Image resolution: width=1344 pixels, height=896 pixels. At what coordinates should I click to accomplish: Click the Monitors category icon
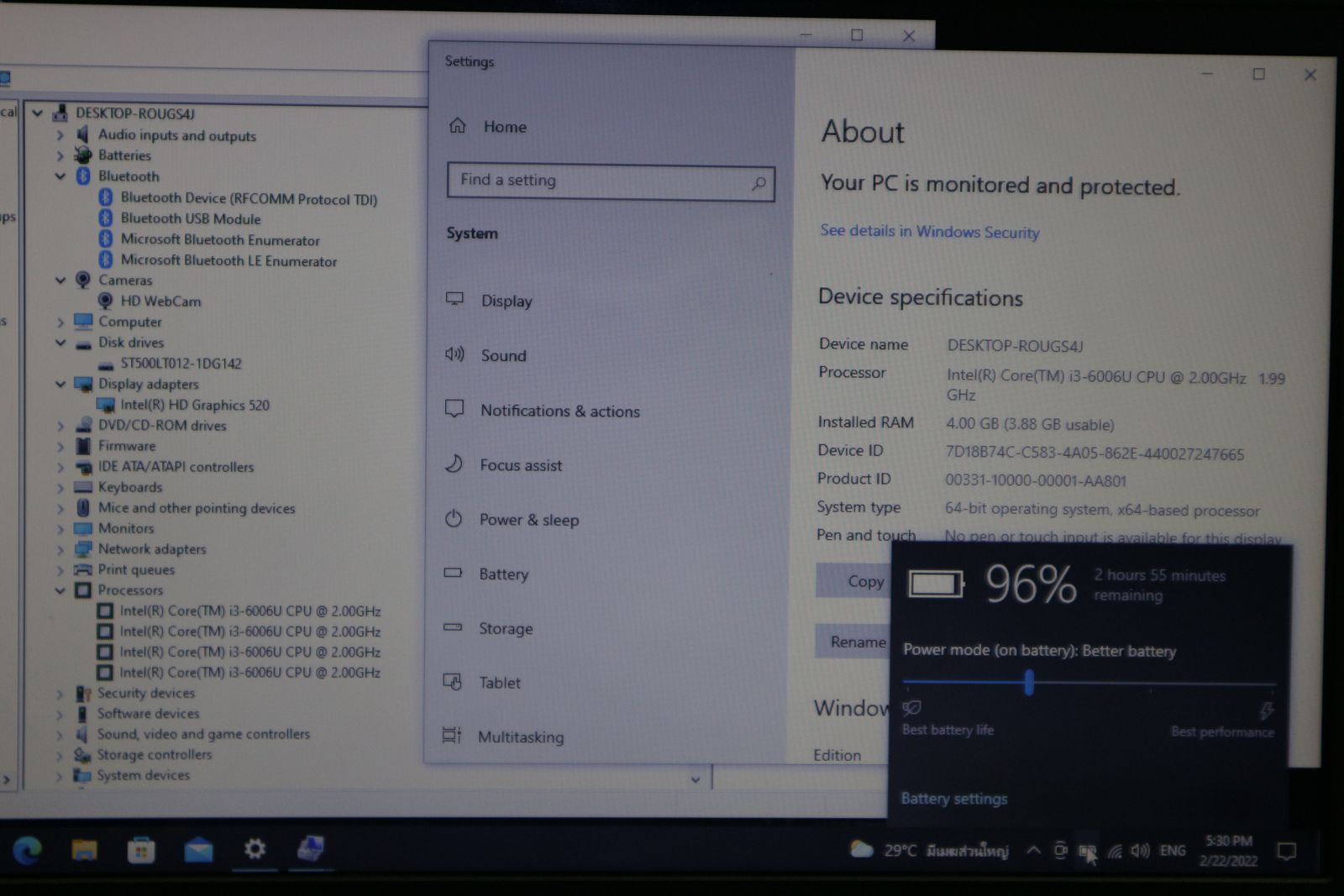[83, 528]
